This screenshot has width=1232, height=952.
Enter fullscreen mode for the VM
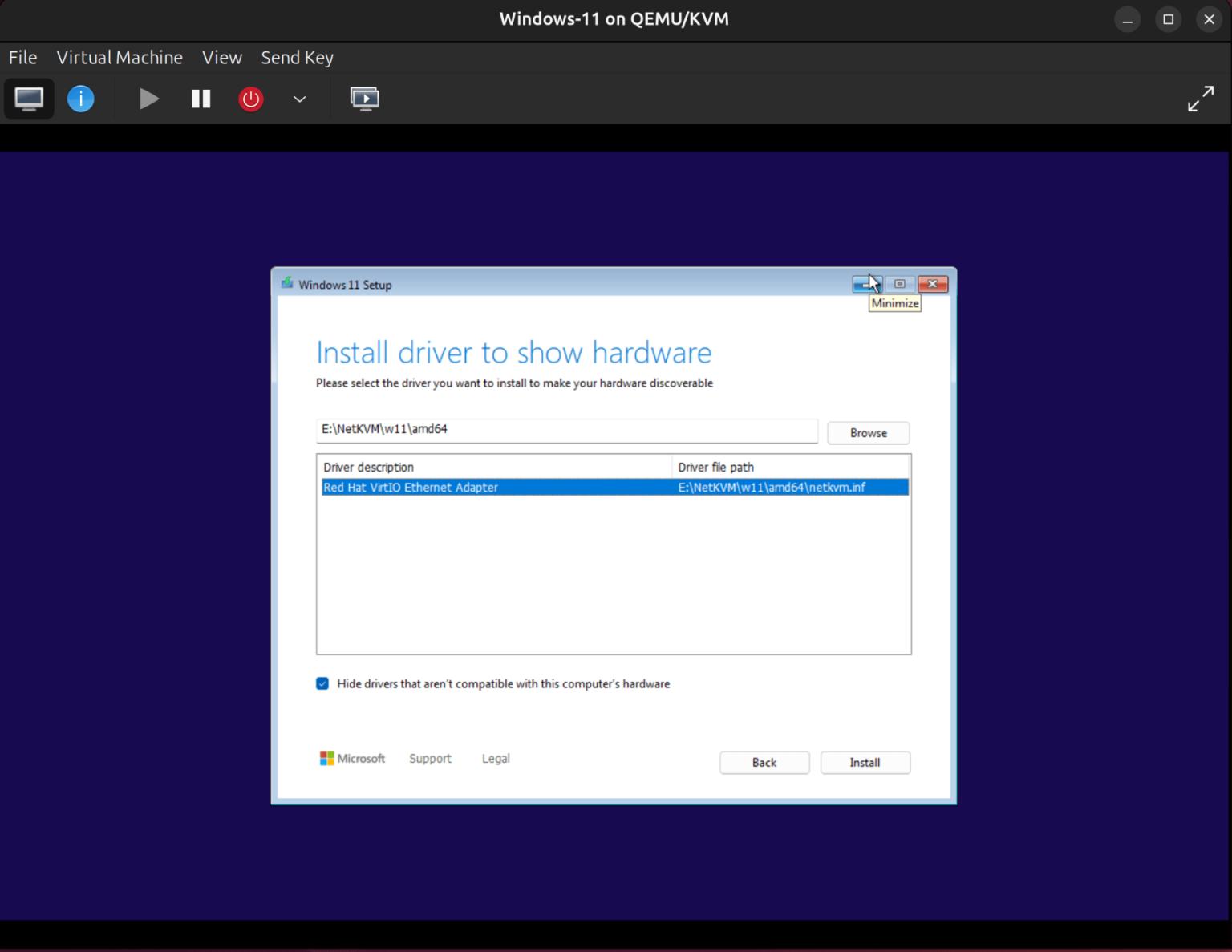pos(1201,98)
